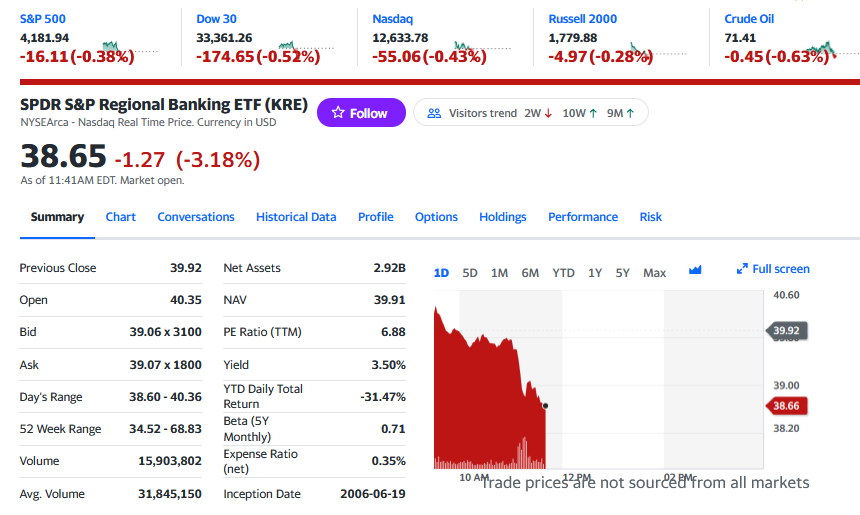This screenshot has width=860, height=515.
Task: Click the Bid value 39.06 x 3100
Action: click(166, 332)
